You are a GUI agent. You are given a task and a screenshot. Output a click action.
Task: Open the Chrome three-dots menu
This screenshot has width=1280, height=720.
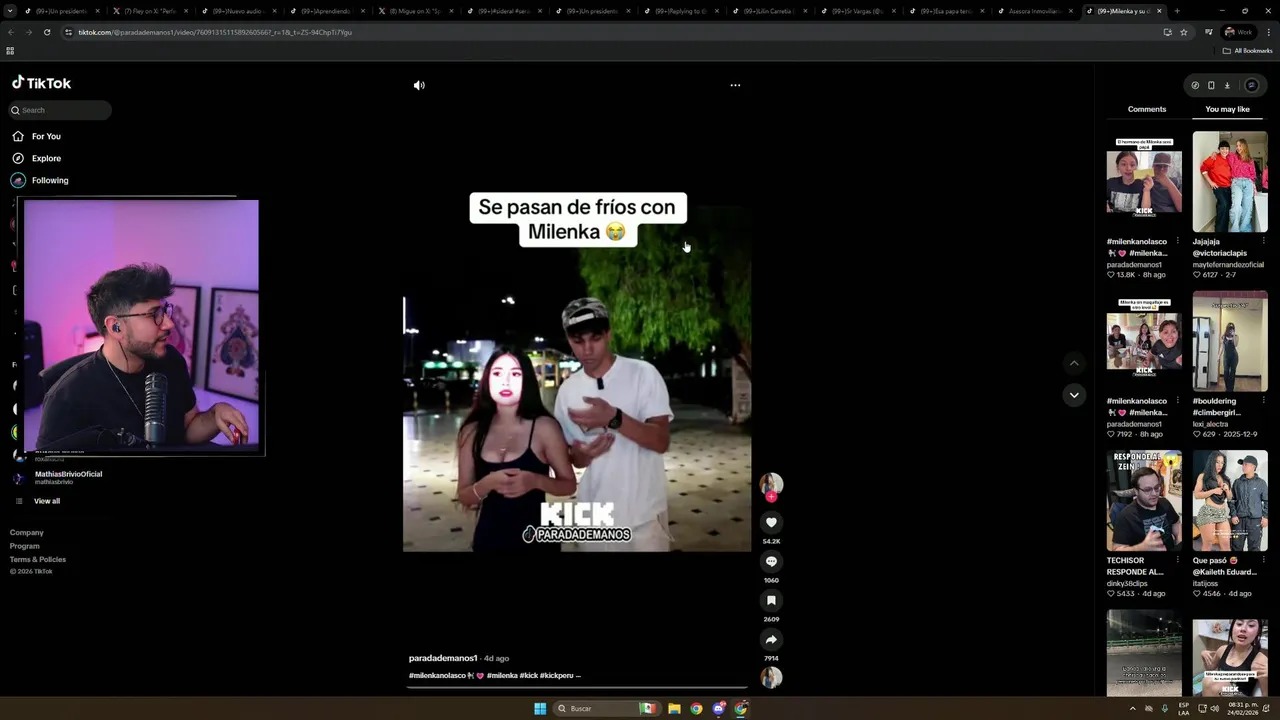point(1269,32)
